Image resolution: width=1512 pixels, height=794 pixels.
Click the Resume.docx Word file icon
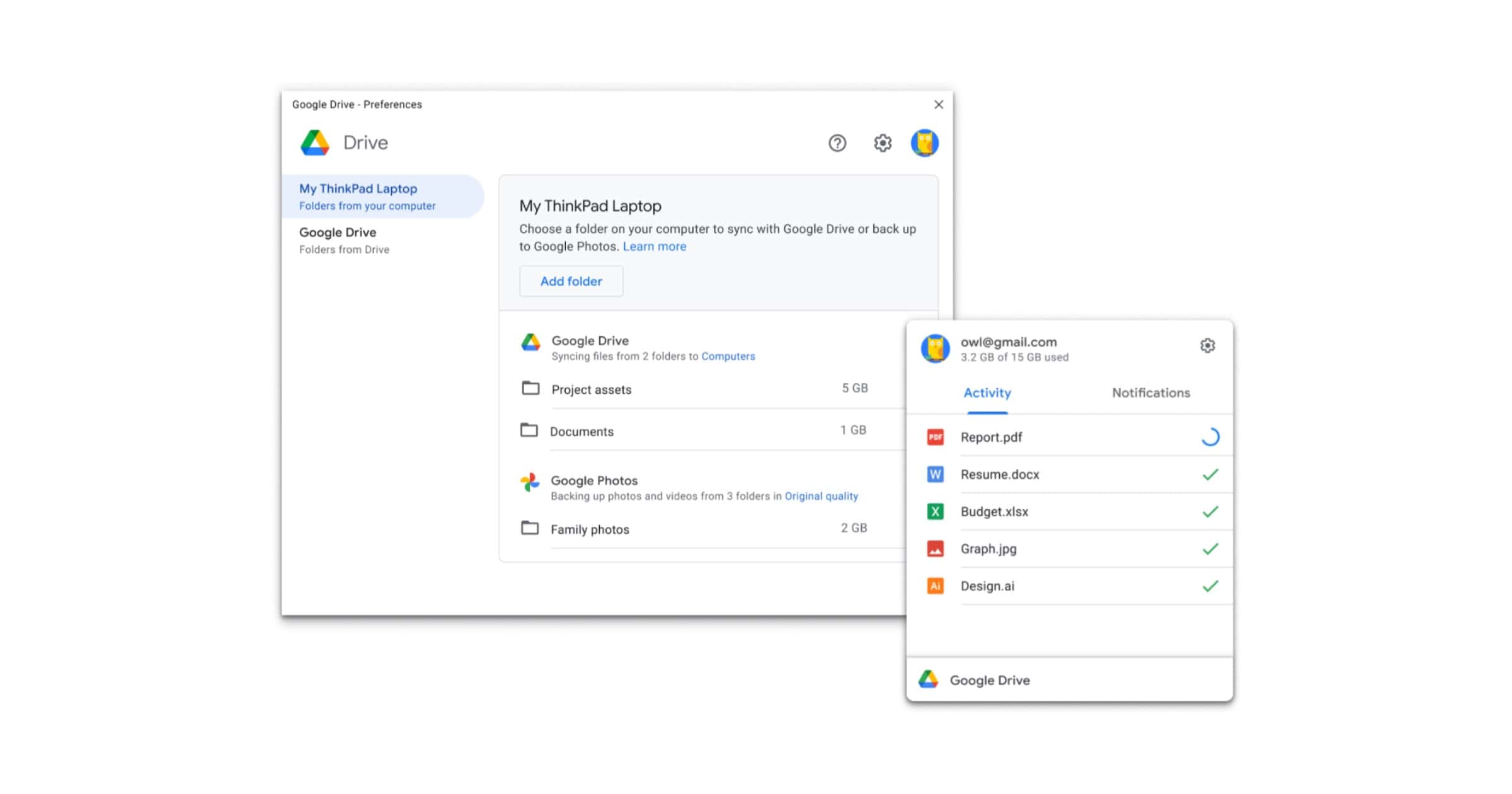pyautogui.click(x=935, y=474)
